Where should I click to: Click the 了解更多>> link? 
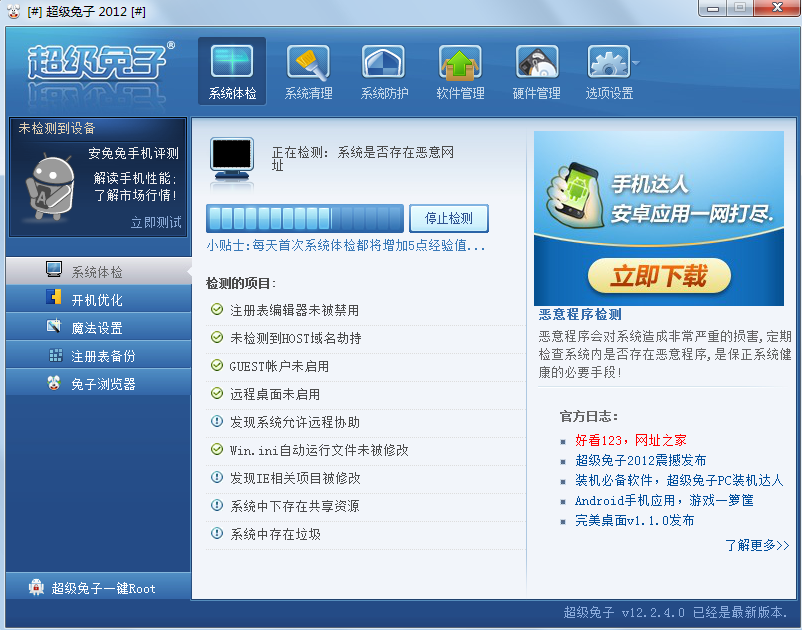[x=757, y=545]
